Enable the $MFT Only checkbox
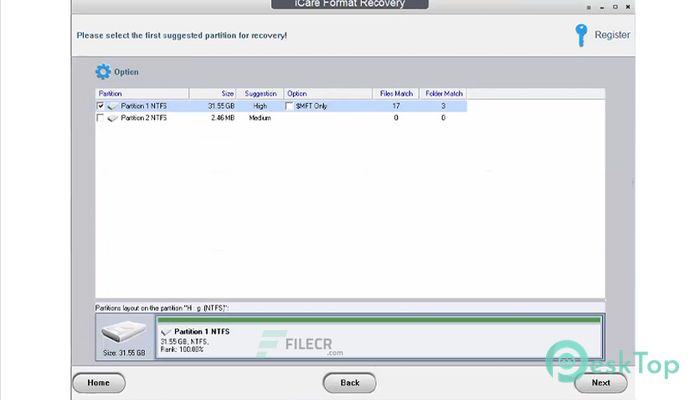700x400 pixels. pyautogui.click(x=289, y=106)
